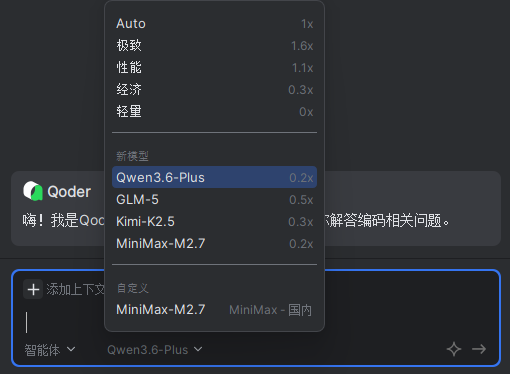Click the sparkle enhance prompt icon
510x374 pixels.
(x=454, y=349)
